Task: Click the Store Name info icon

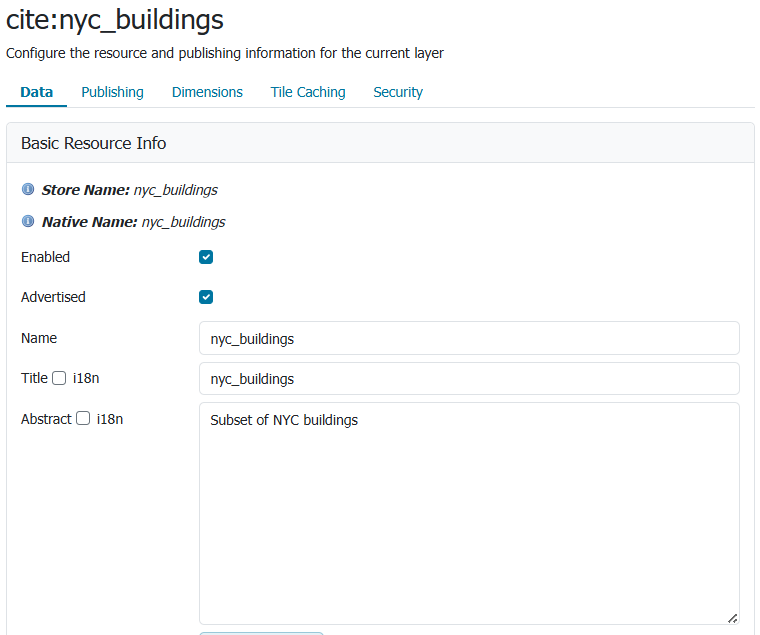Action: (28, 189)
